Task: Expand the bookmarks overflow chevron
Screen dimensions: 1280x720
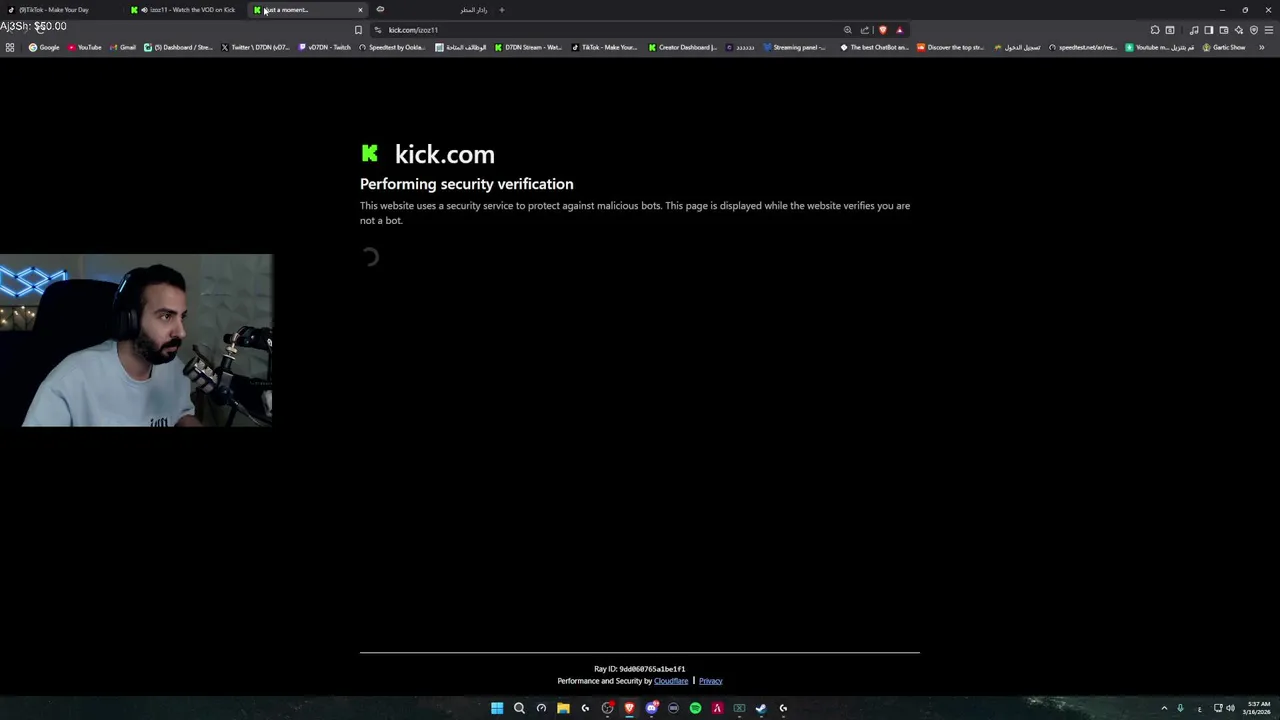Action: [x=1262, y=47]
